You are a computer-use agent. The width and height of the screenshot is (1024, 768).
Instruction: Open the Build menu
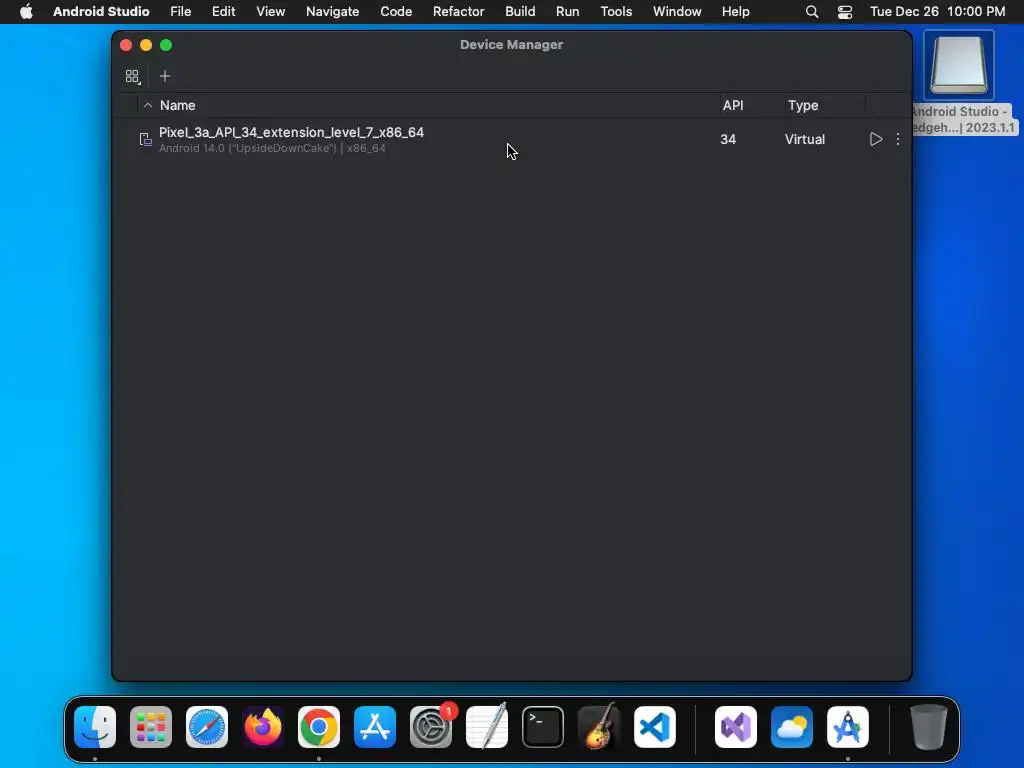point(520,12)
